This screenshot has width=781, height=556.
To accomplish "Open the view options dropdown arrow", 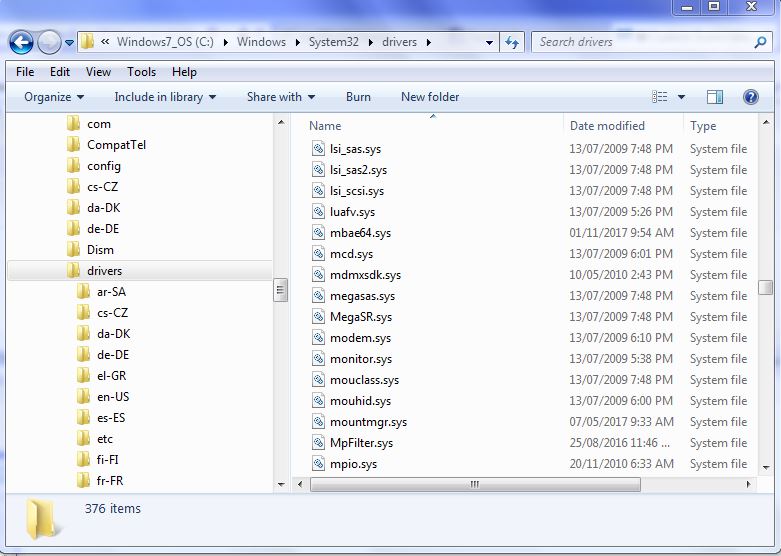I will point(681,97).
